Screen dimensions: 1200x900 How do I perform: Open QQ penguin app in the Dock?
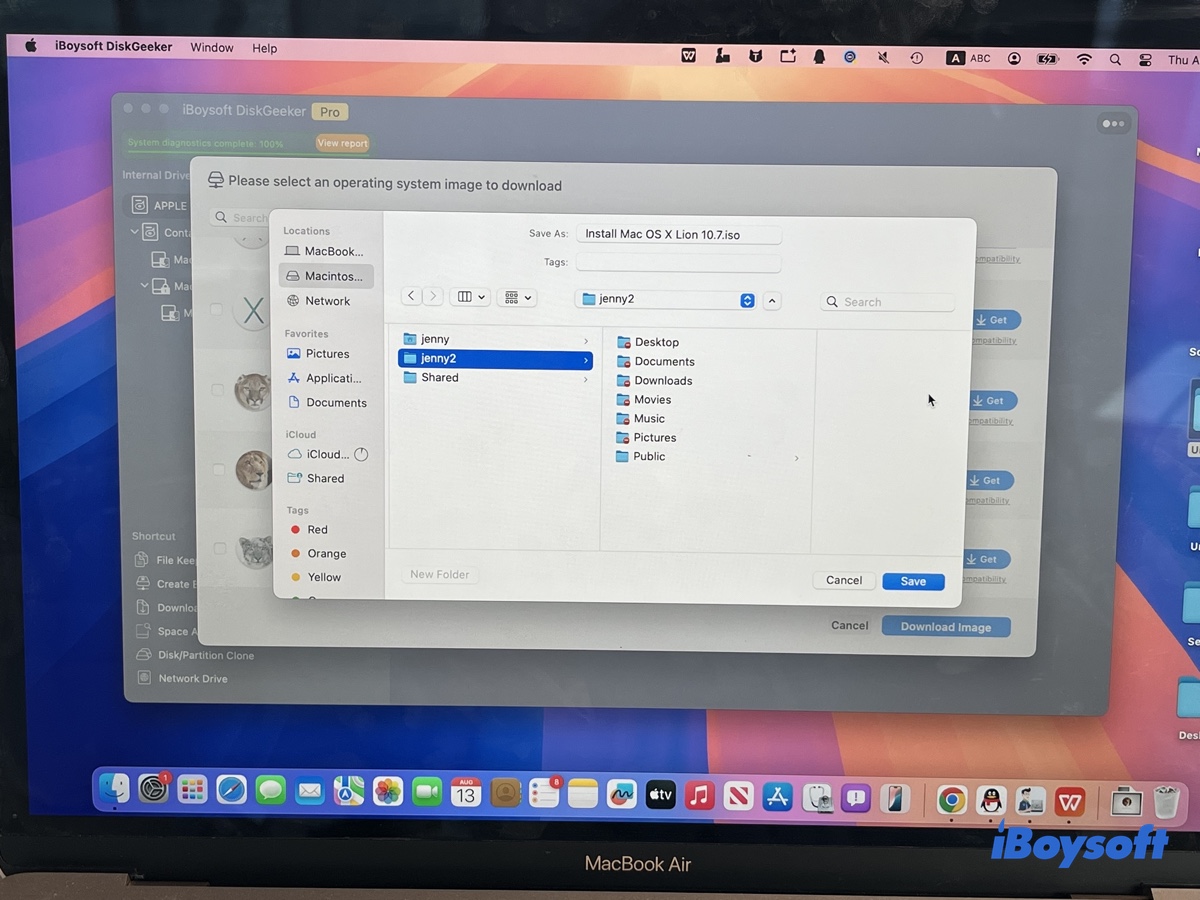click(991, 799)
